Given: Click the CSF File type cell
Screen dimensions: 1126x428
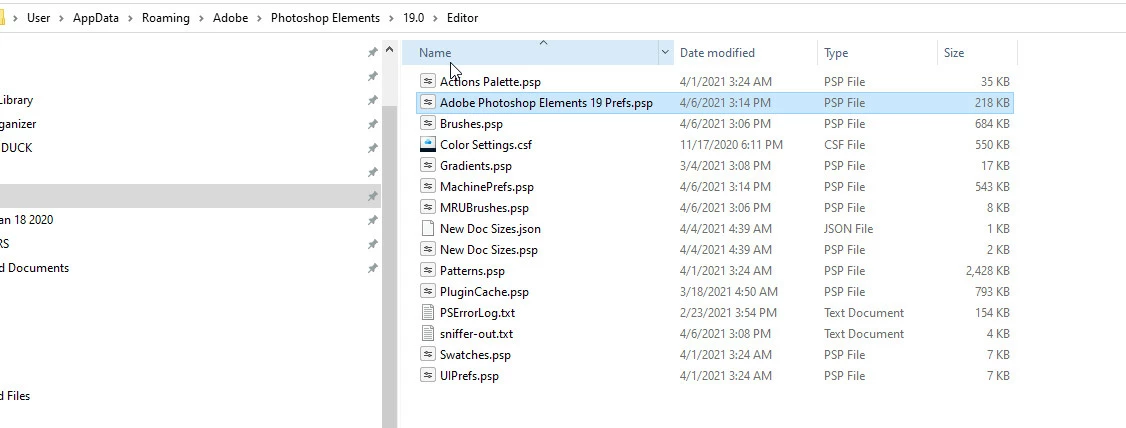Looking at the screenshot, I should (x=845, y=144).
